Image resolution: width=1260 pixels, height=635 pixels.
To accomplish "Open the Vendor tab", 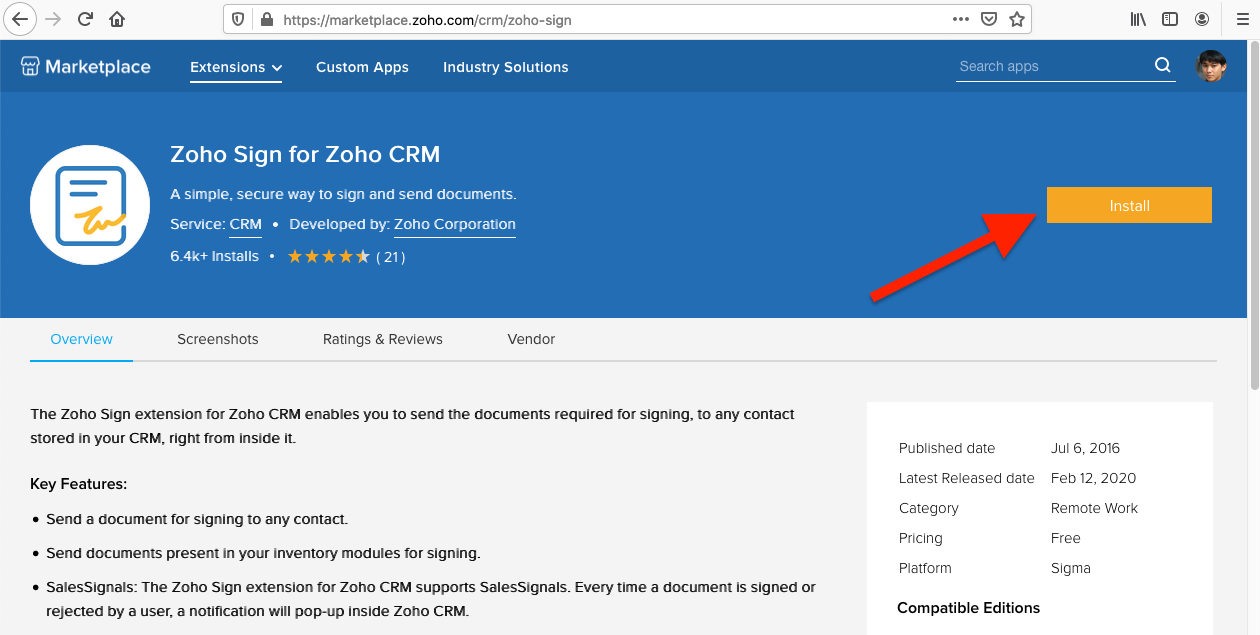I will tap(531, 339).
